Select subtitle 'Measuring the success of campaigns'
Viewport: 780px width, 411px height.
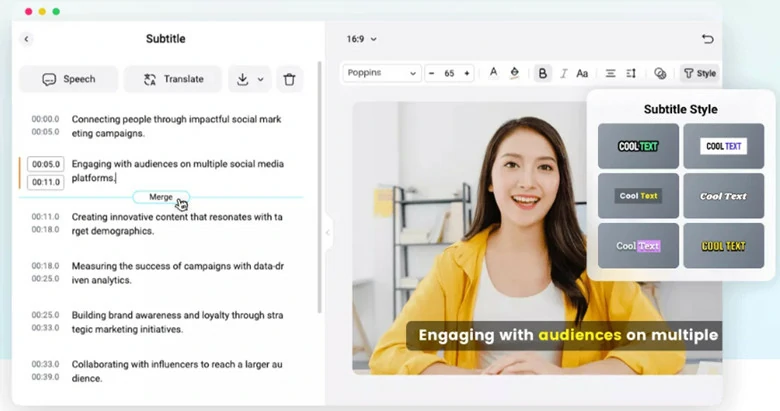[178, 273]
